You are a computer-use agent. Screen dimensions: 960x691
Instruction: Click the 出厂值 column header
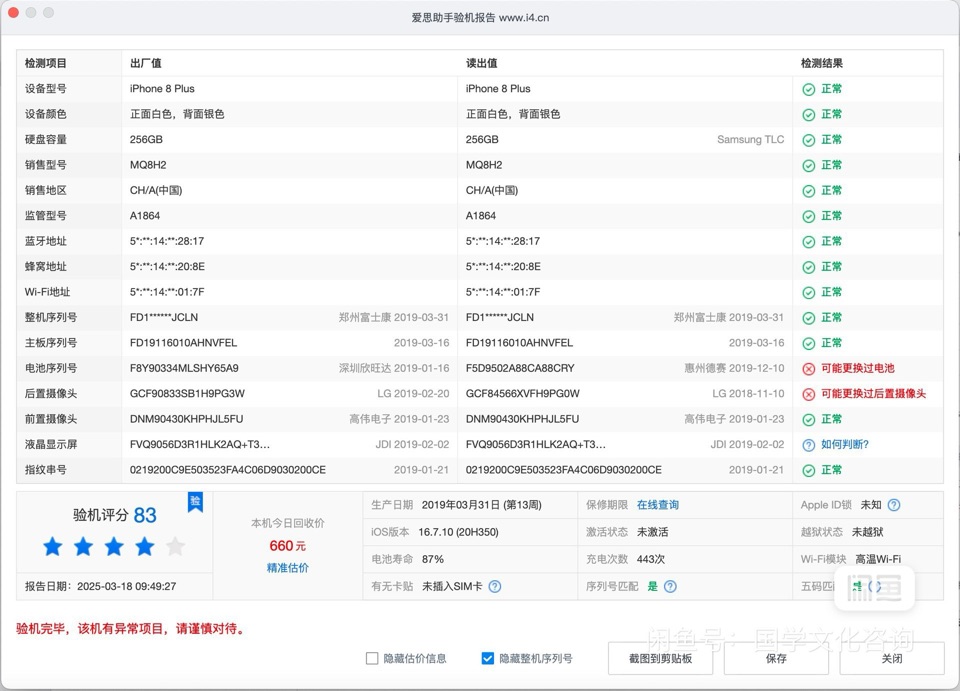[146, 63]
